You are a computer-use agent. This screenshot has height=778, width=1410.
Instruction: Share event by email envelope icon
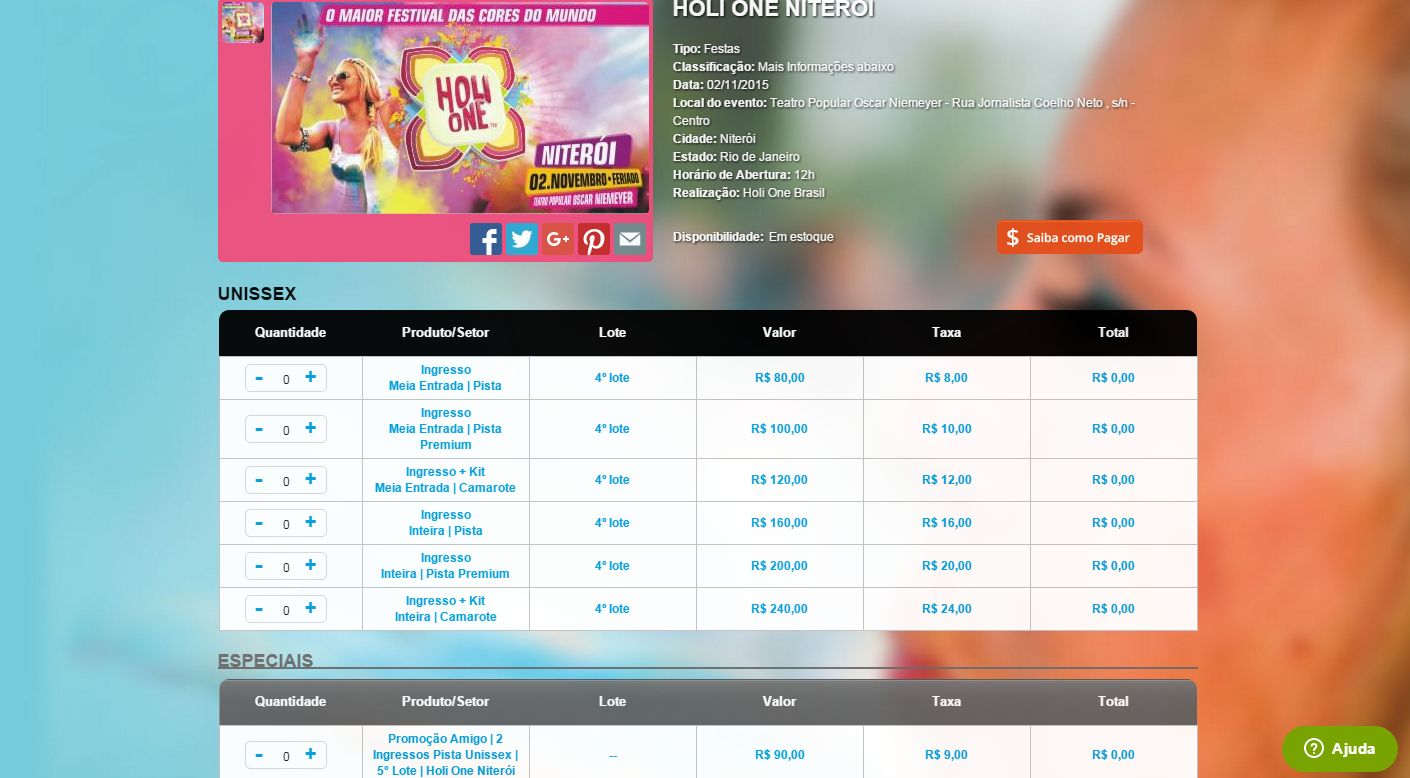[630, 239]
